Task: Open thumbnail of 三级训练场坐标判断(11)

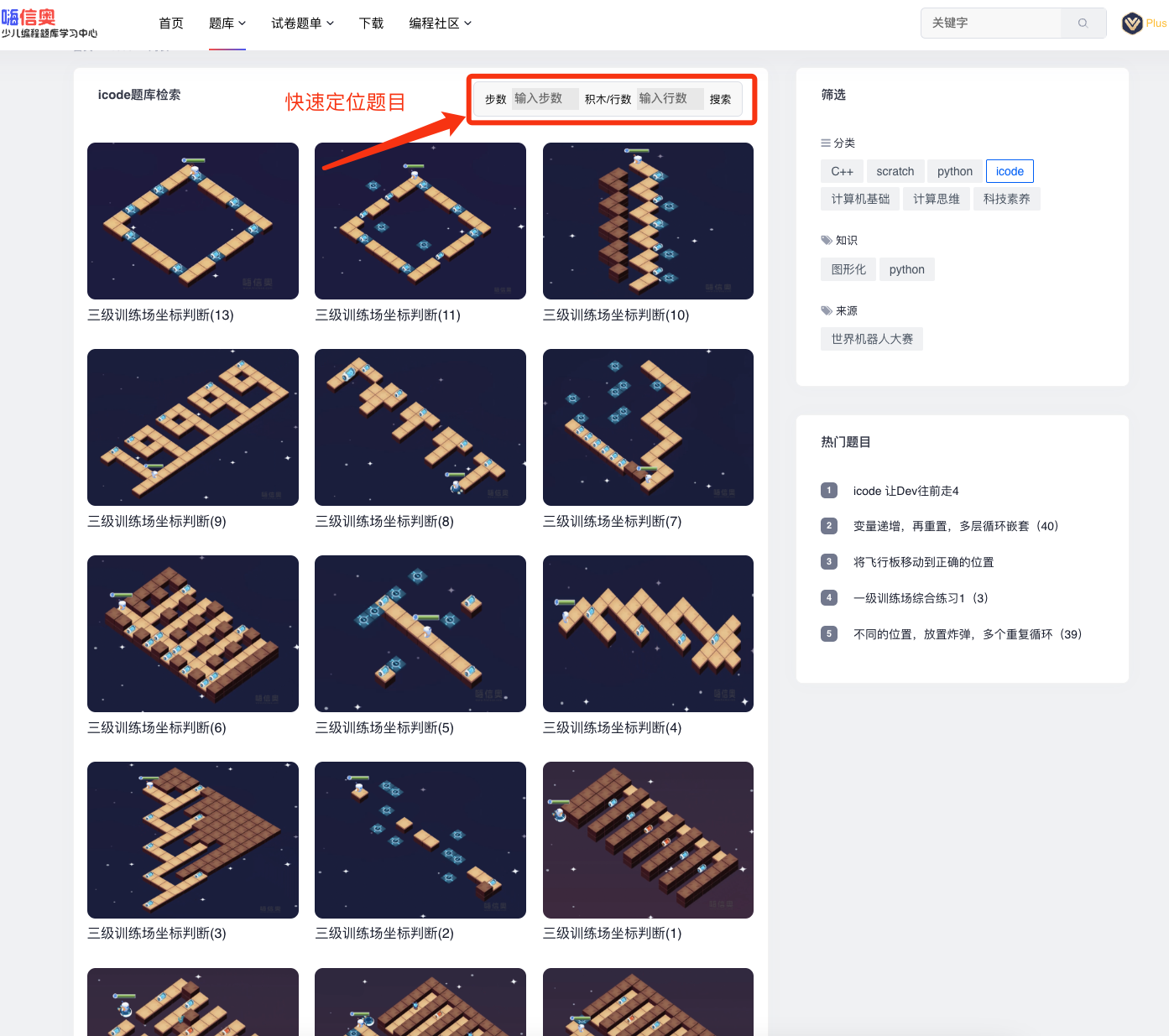Action: (x=420, y=221)
